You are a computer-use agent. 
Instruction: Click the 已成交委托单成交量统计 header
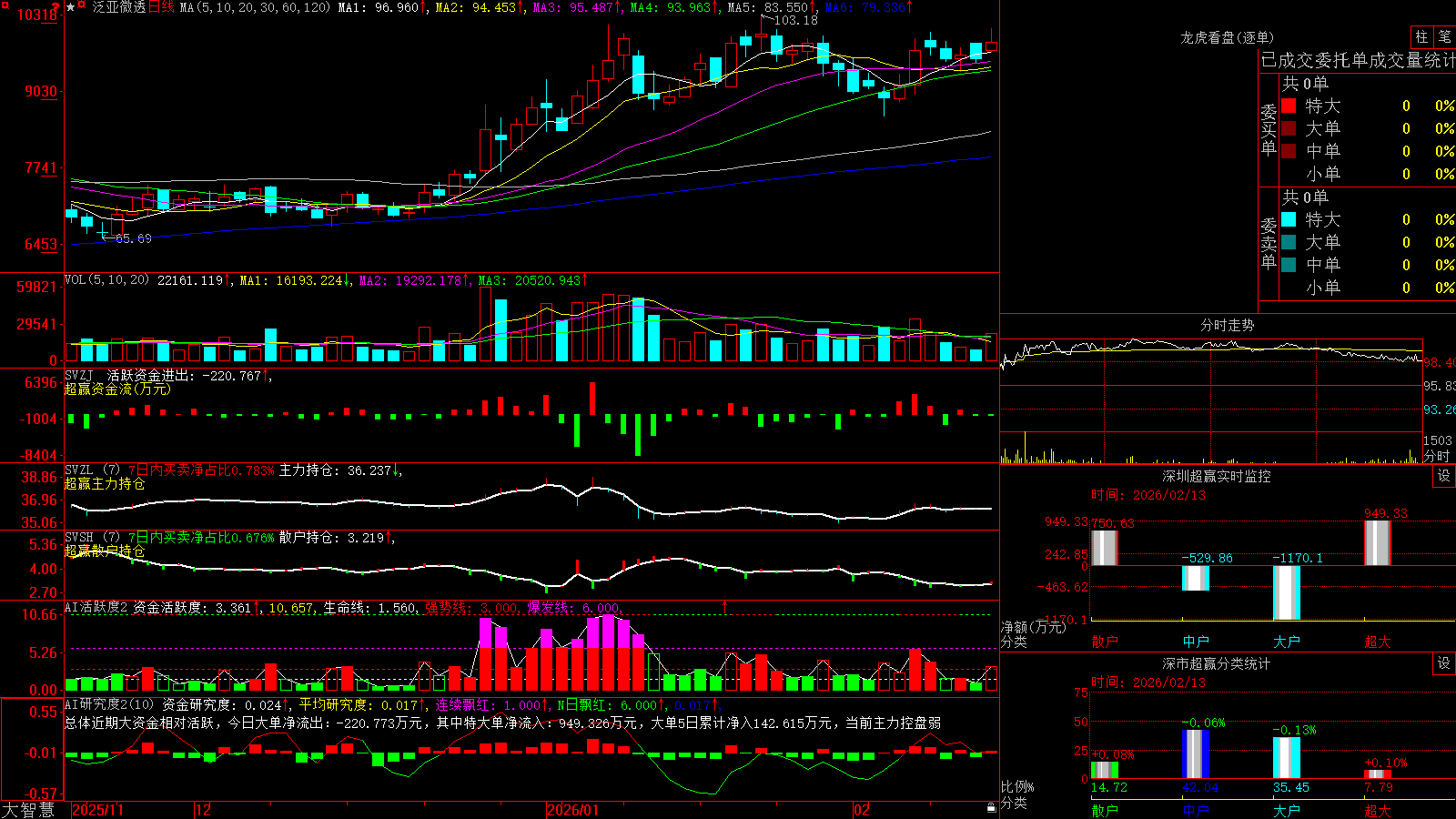[x=1358, y=60]
